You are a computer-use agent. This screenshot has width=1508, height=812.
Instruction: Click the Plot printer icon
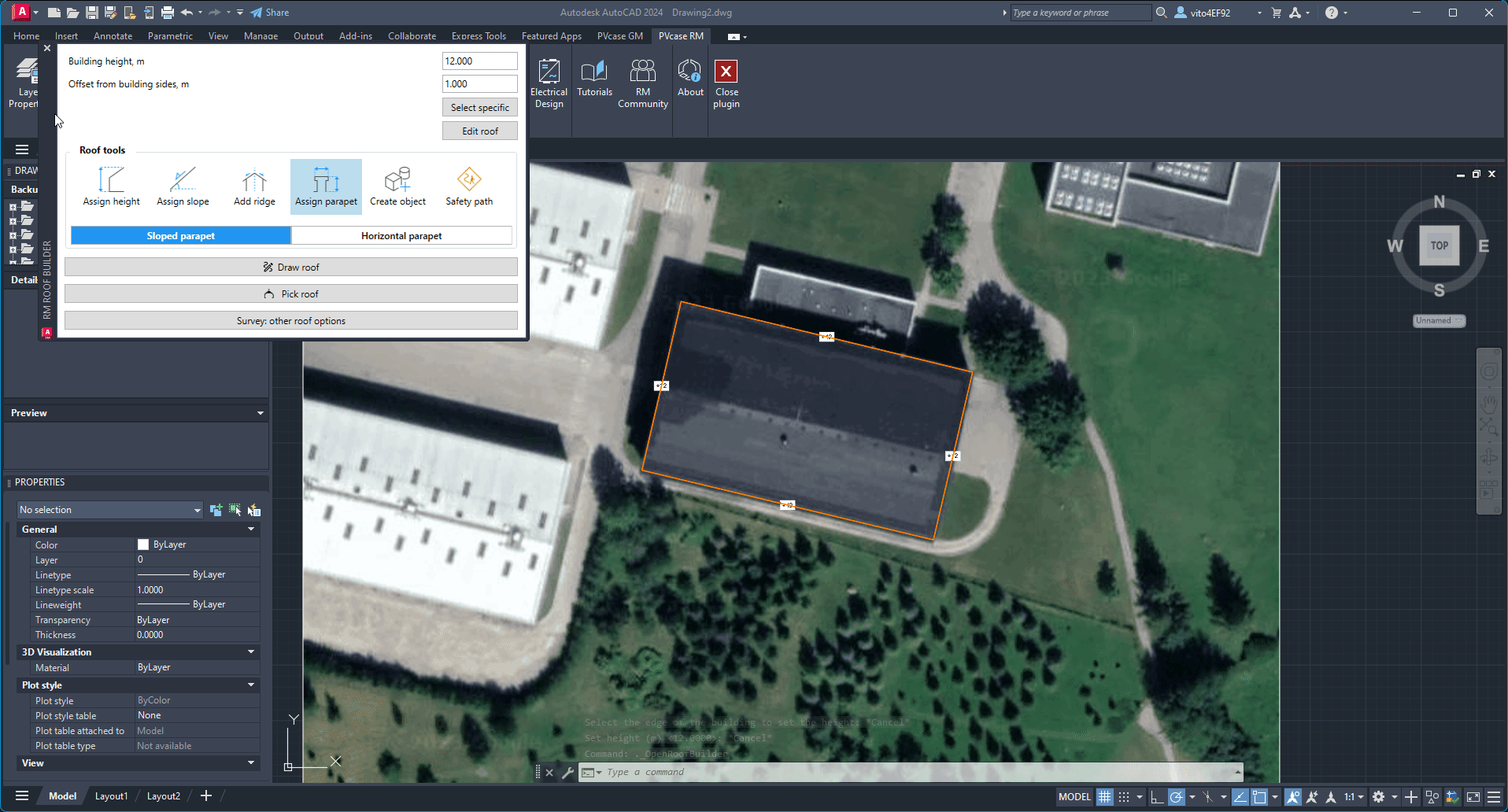tap(168, 13)
